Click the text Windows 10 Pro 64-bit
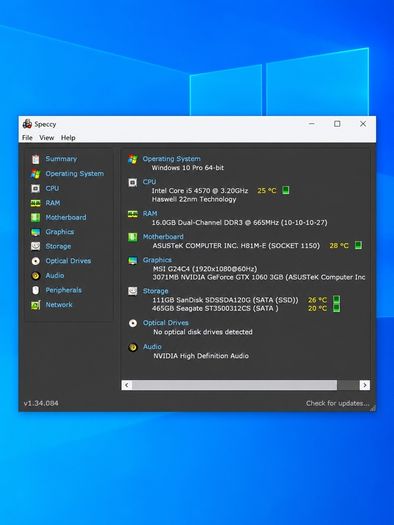The image size is (394, 525). coord(188,168)
